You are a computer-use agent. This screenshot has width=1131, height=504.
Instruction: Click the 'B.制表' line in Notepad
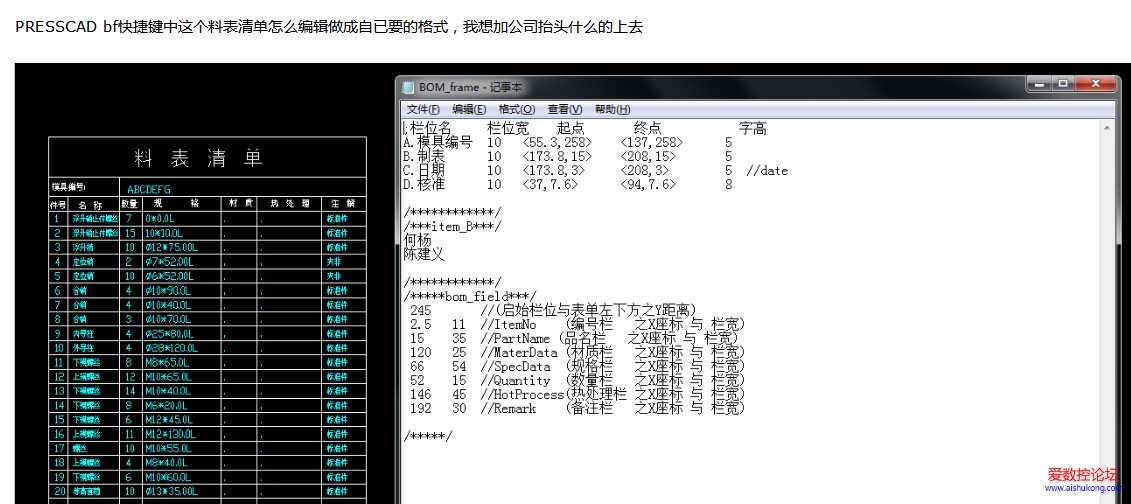tap(568, 156)
